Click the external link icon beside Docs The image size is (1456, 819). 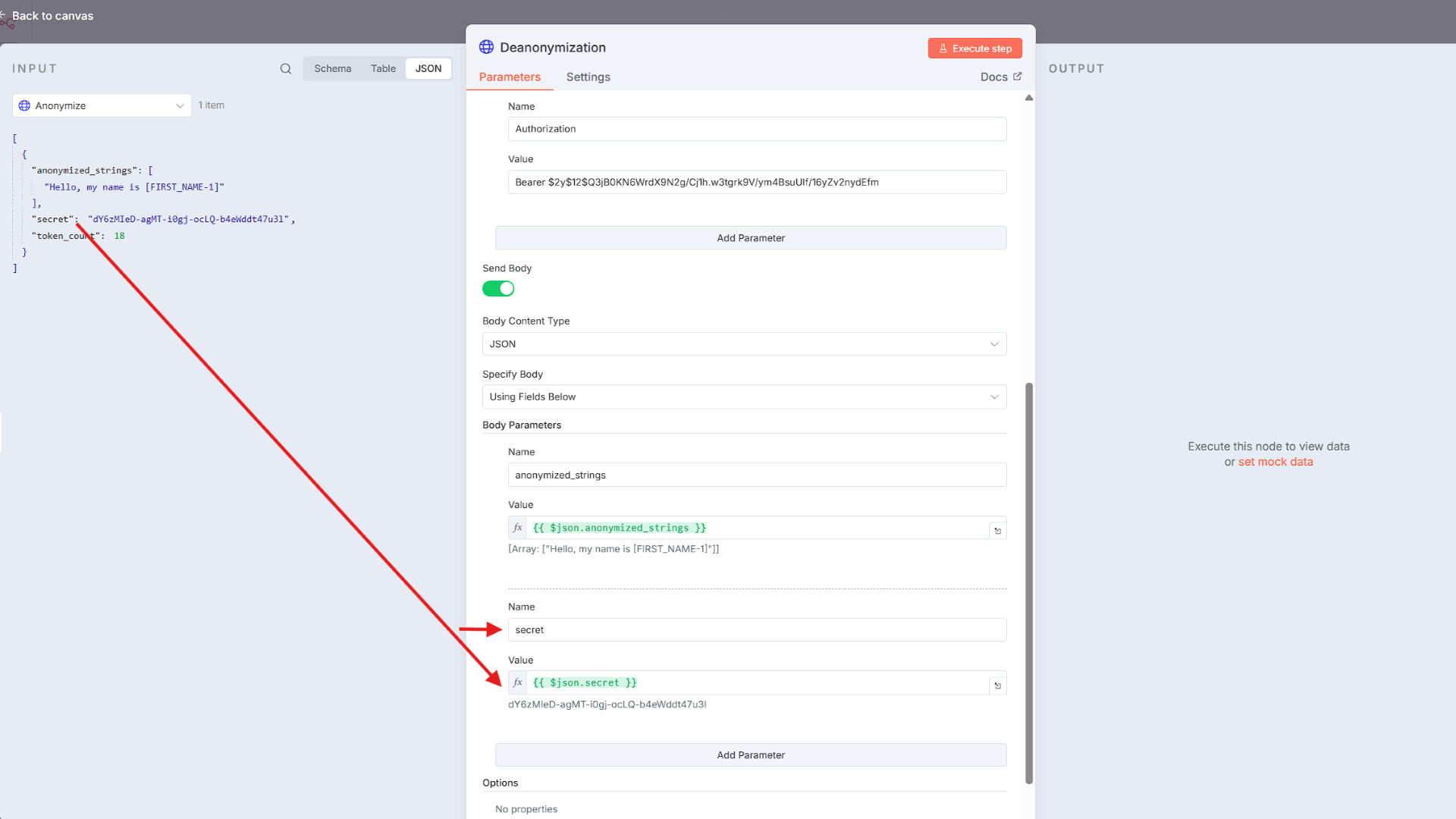pos(1017,76)
